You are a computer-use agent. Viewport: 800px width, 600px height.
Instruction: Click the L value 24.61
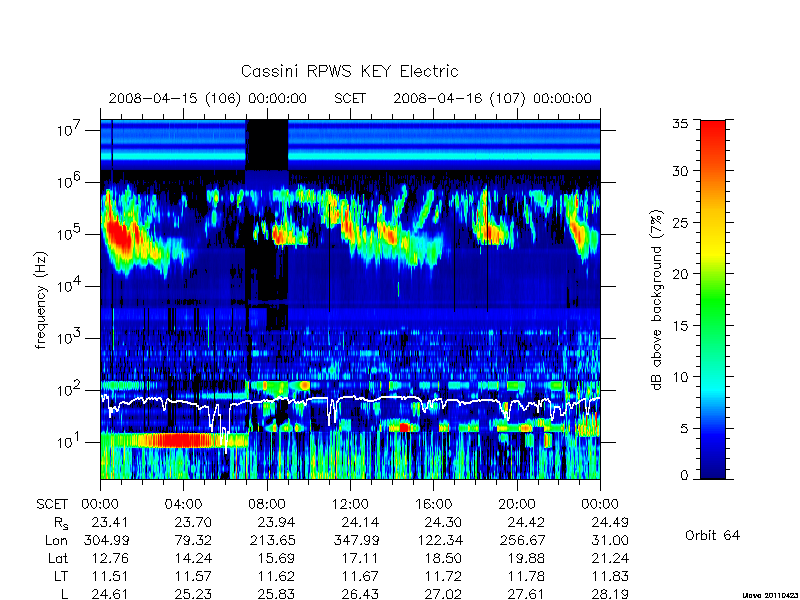click(110, 594)
